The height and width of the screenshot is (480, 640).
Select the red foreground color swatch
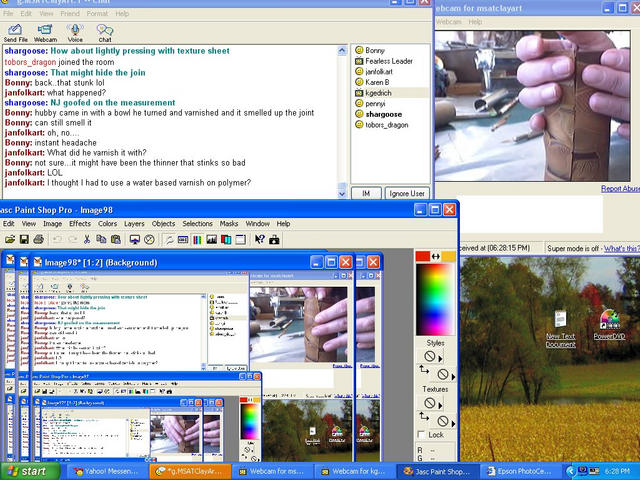pos(422,256)
